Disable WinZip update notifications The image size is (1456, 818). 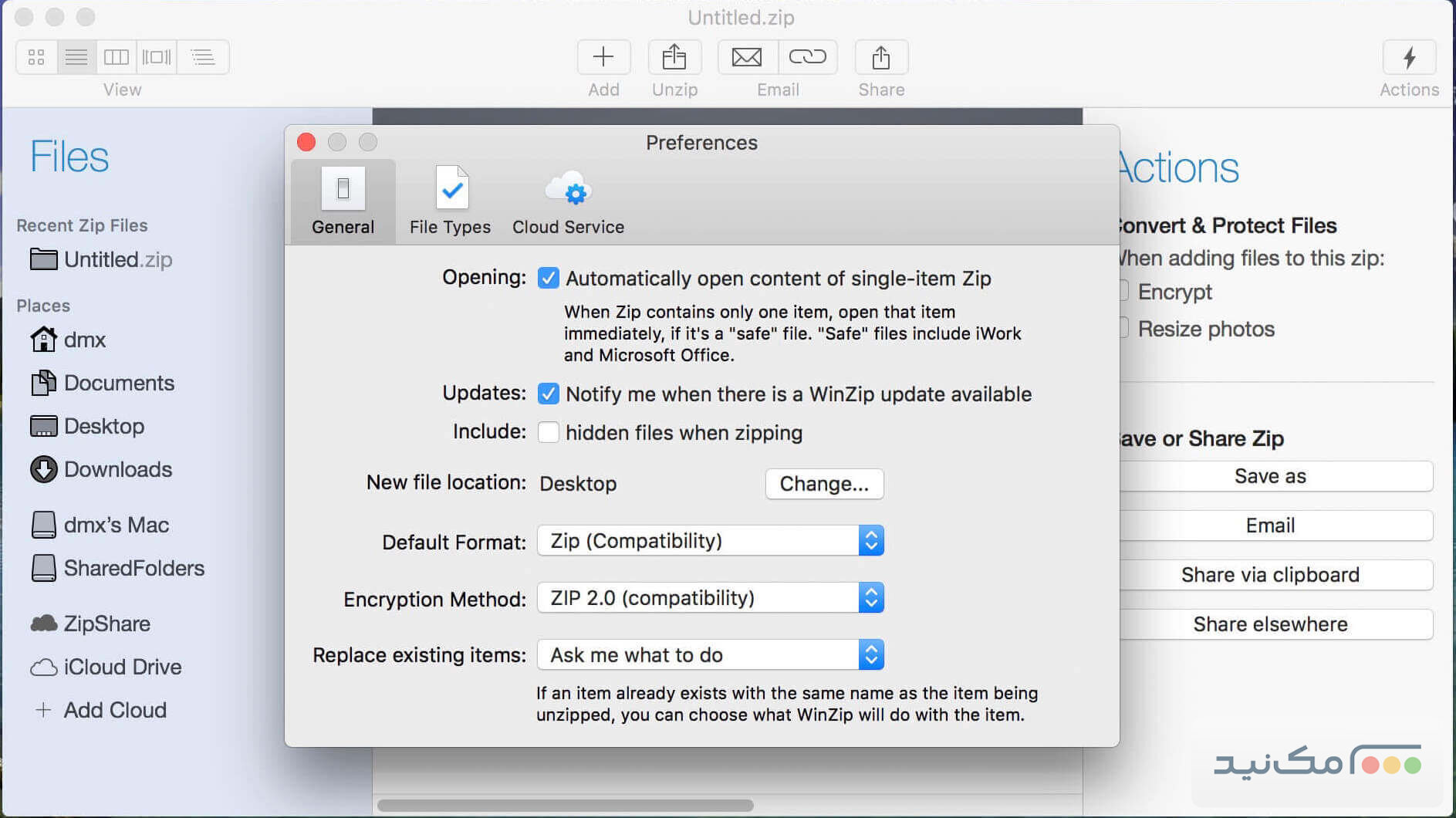coord(549,394)
